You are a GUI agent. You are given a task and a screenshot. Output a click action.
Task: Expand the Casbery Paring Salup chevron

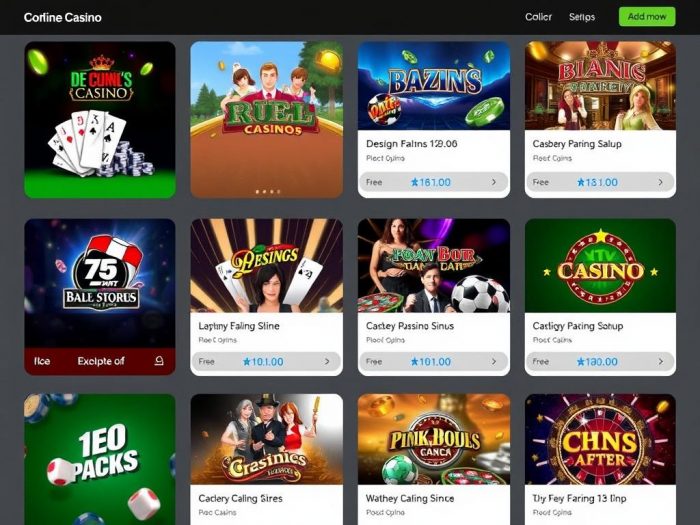point(660,182)
